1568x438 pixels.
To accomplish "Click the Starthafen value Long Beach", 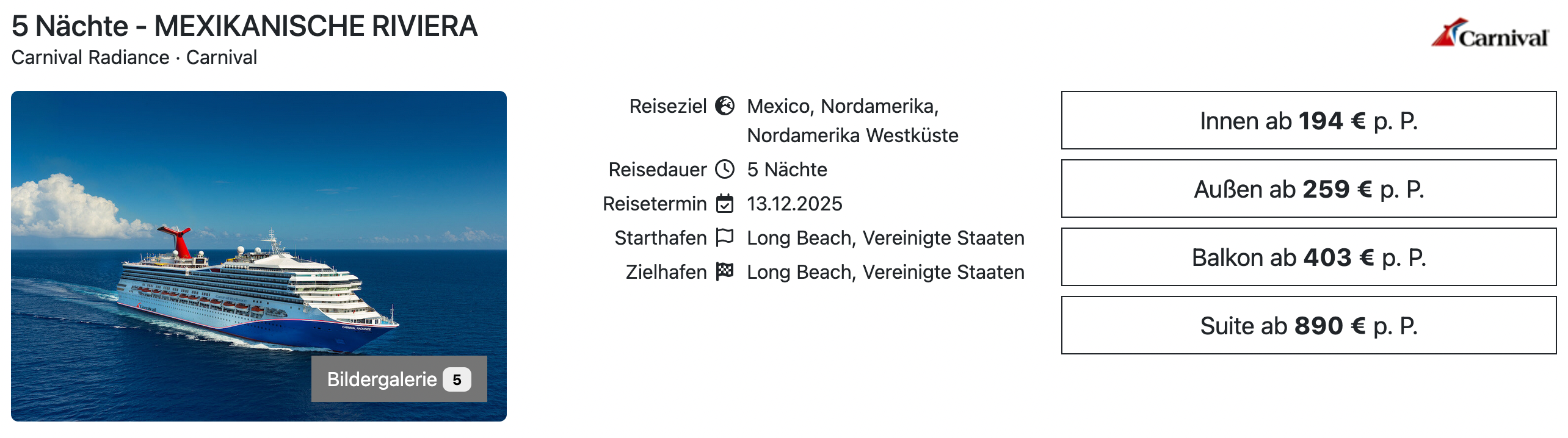I will coord(885,238).
